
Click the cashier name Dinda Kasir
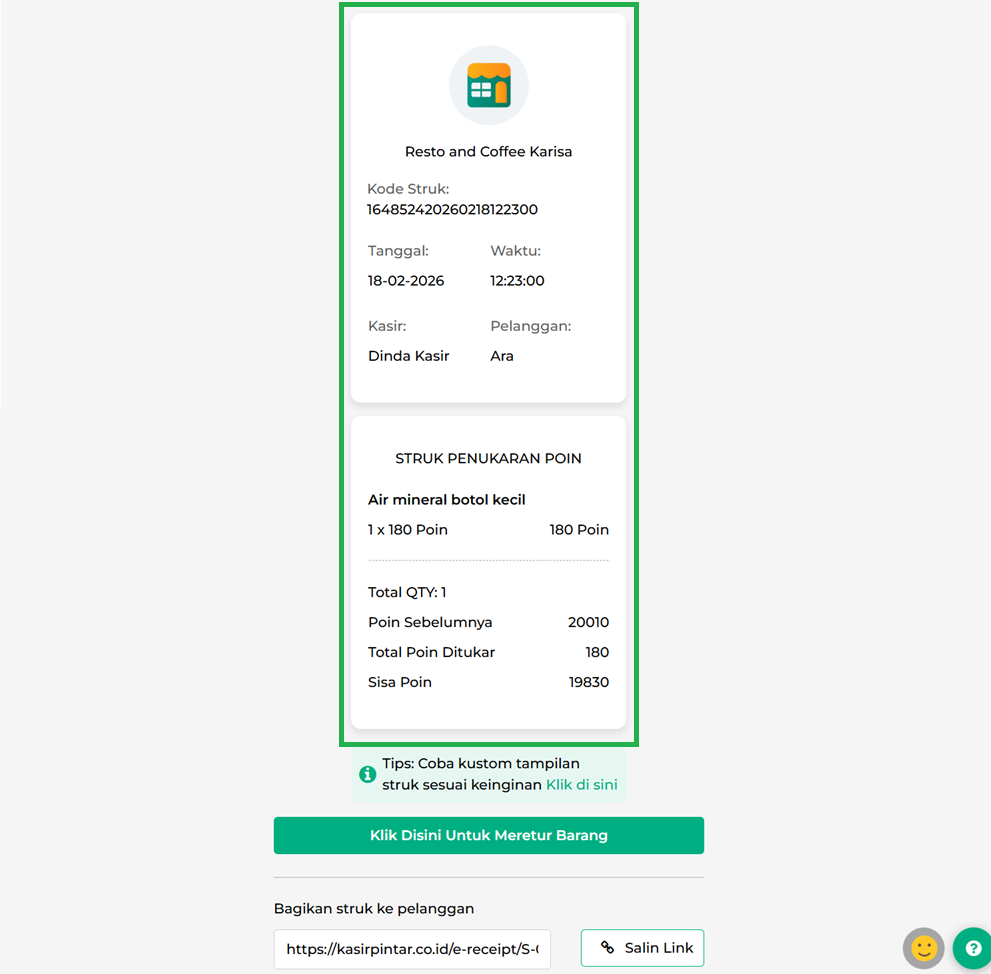pyautogui.click(x=408, y=356)
